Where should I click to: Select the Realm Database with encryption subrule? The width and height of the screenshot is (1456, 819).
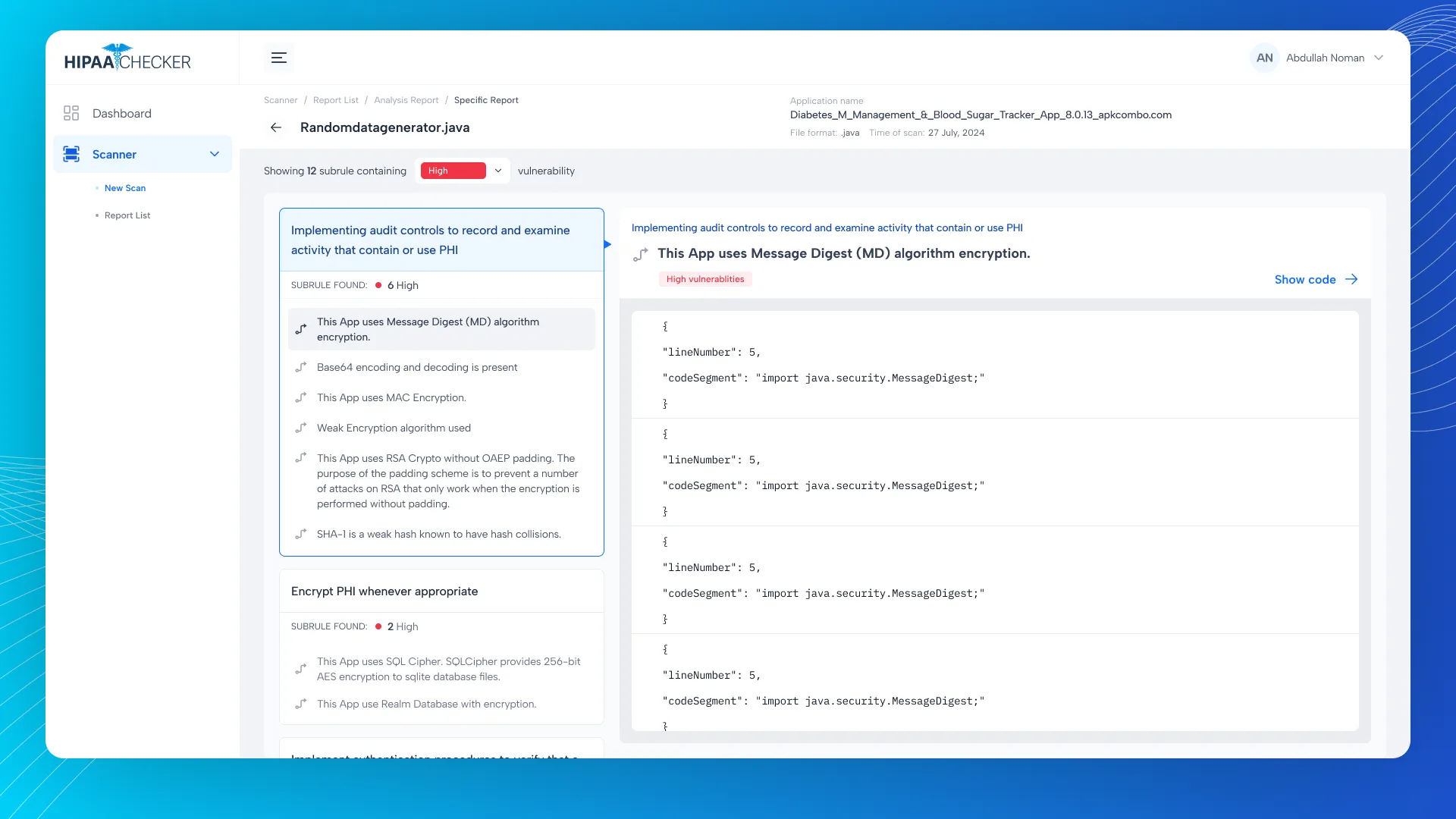click(426, 704)
